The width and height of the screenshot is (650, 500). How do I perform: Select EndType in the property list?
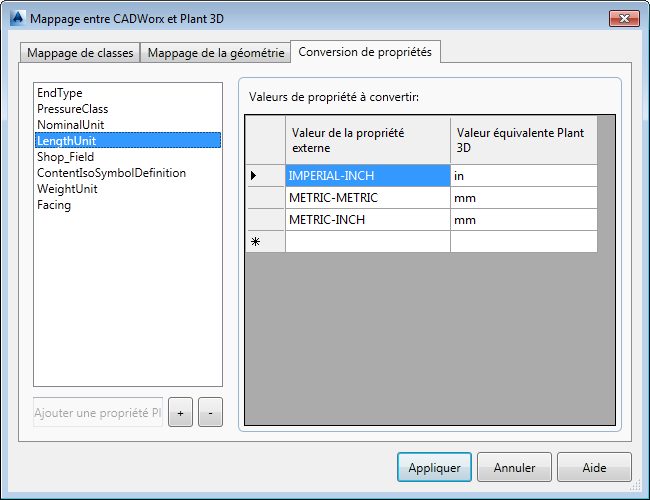point(128,93)
